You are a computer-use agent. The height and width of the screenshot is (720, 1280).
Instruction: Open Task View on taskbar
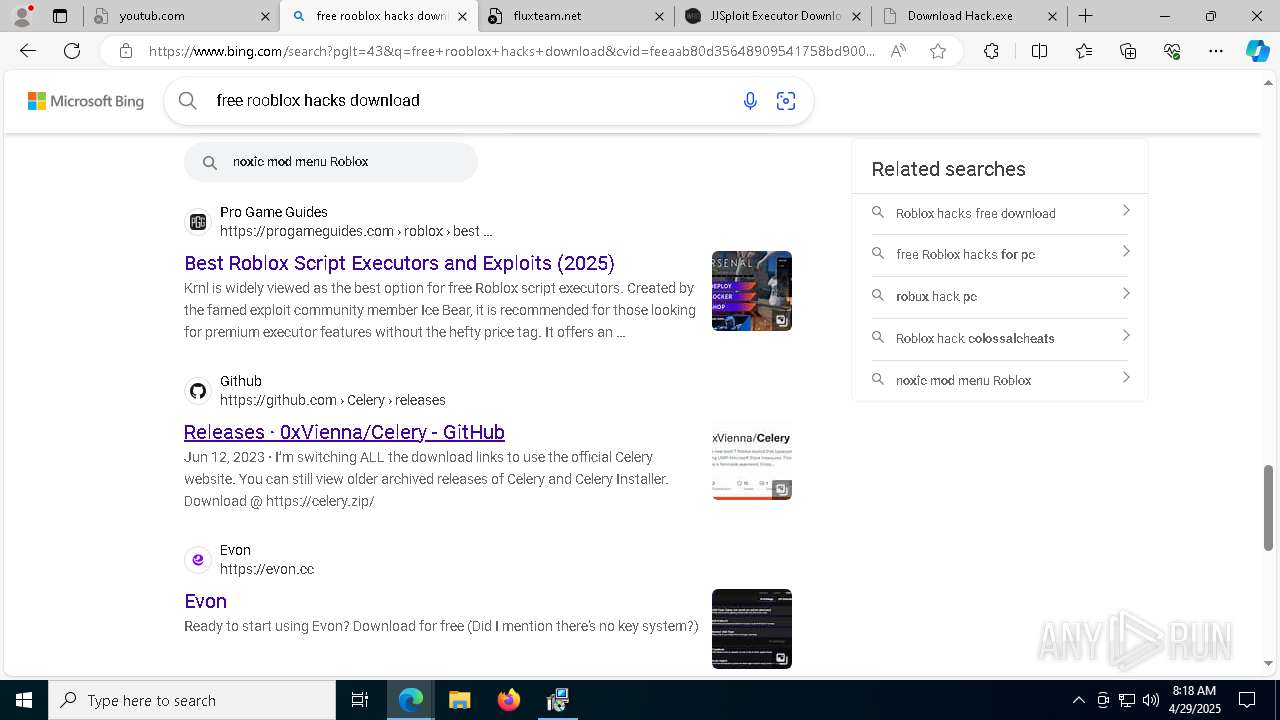coord(360,700)
